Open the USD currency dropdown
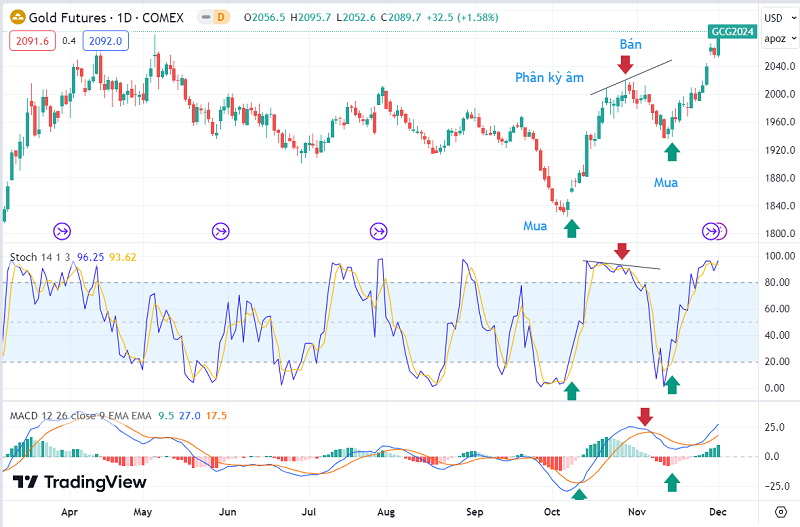Viewport: 800px width, 527px height. [774, 18]
